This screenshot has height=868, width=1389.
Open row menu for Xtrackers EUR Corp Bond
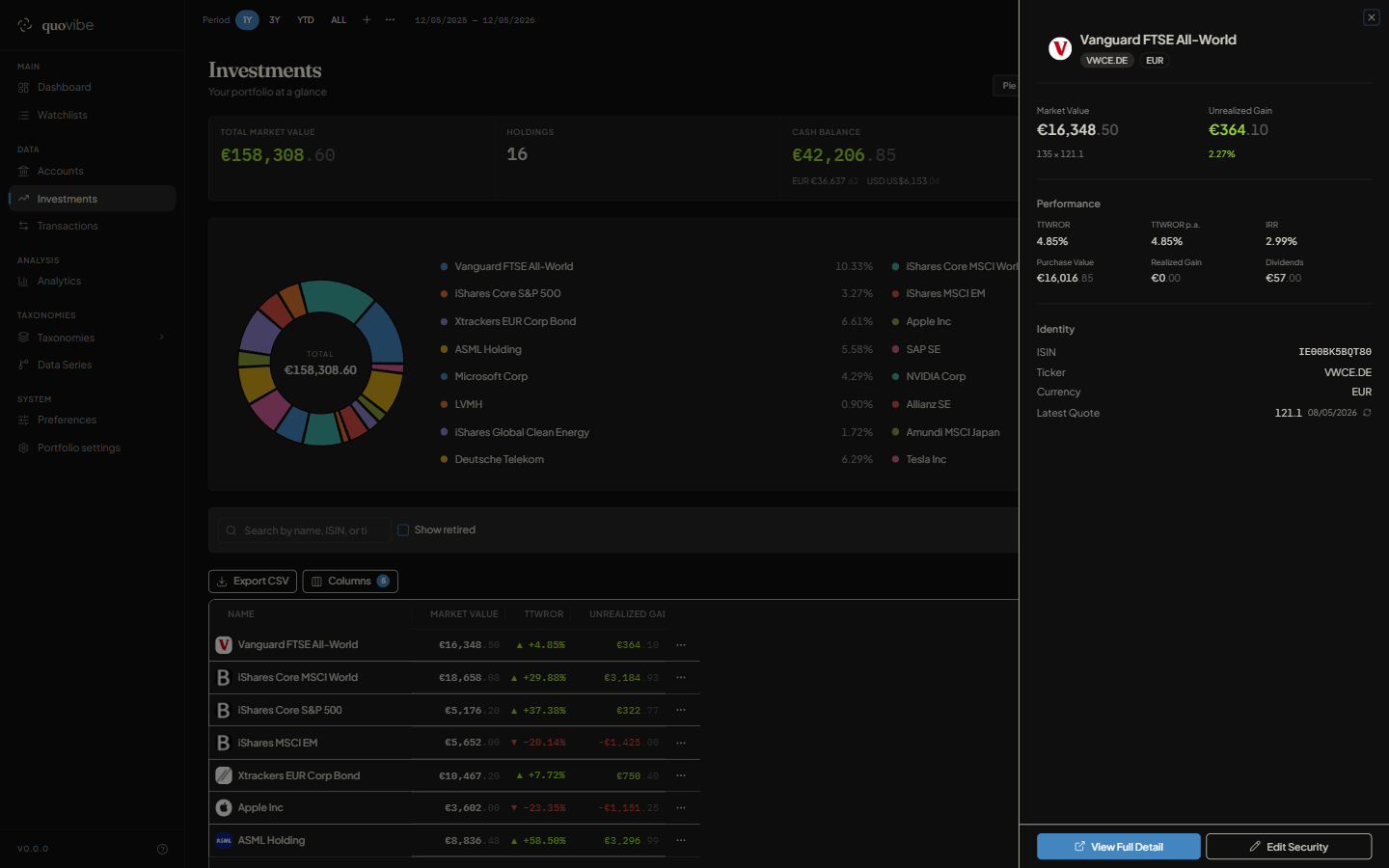tap(681, 775)
